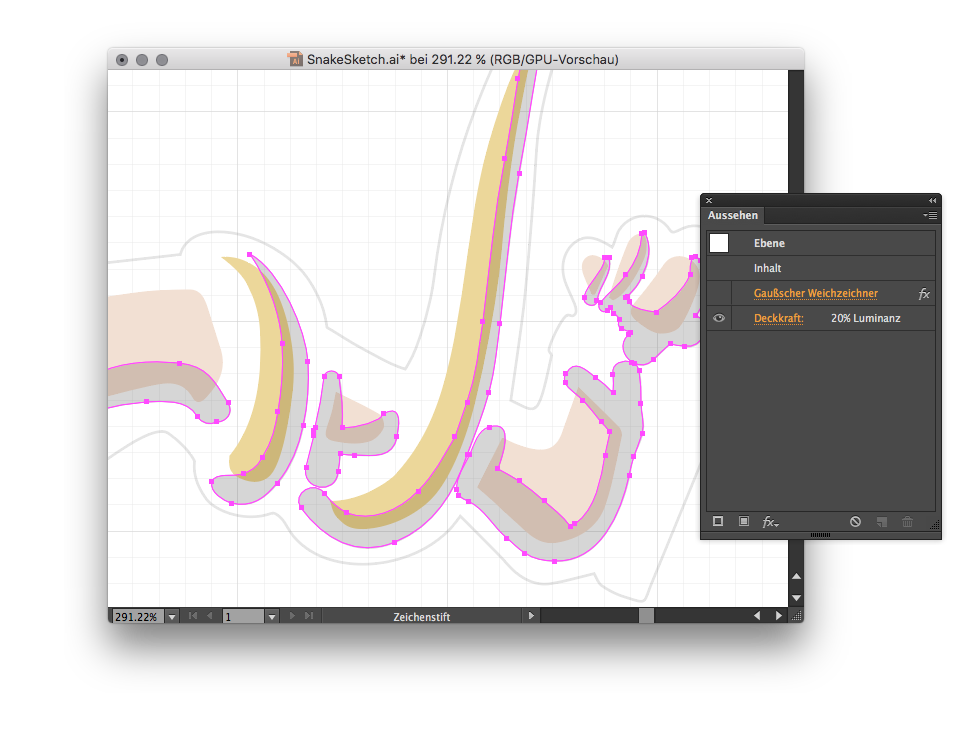The width and height of the screenshot is (969, 732).
Task: Open the artboard number dropdown
Action: [271, 617]
